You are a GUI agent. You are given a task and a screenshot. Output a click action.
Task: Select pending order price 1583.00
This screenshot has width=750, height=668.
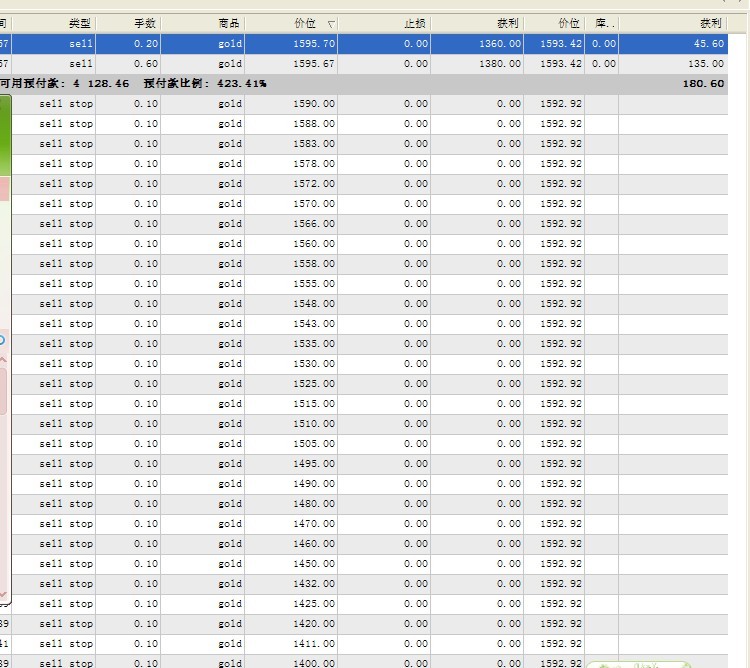314,144
